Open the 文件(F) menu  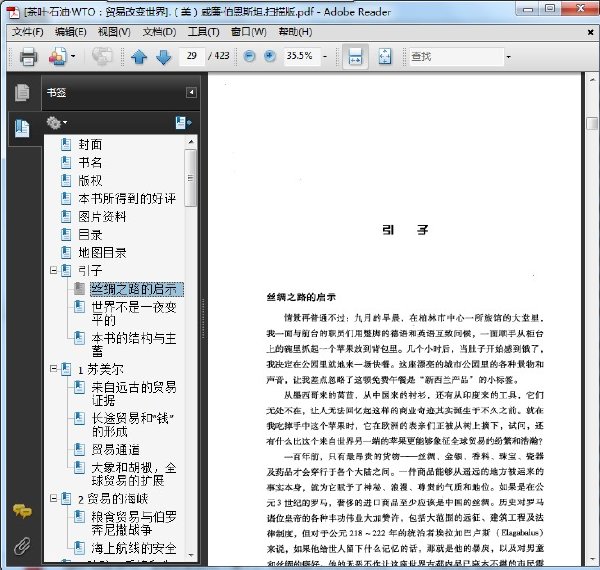point(28,32)
